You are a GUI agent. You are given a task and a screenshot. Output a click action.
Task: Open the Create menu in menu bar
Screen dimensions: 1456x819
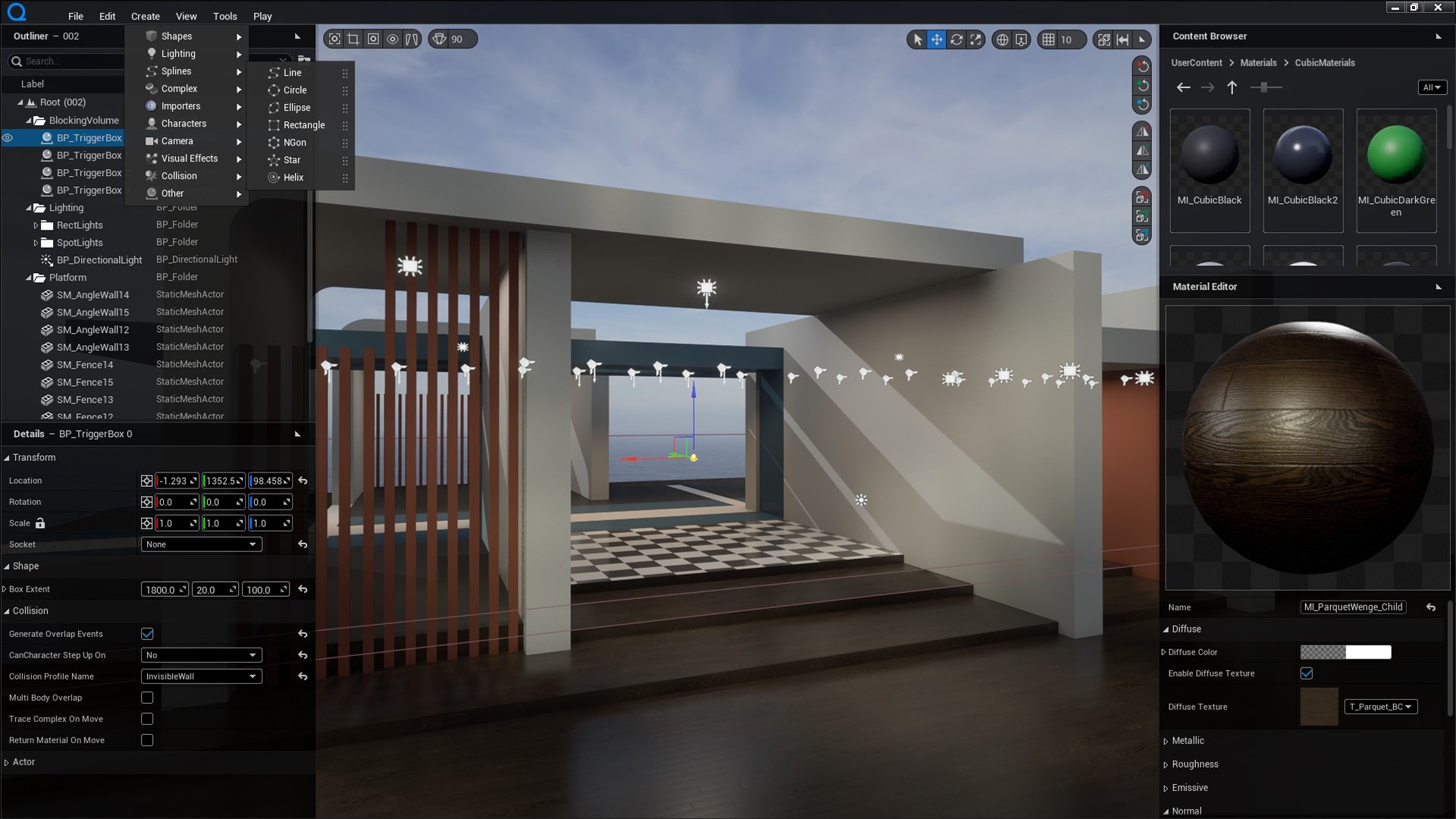[x=144, y=15]
